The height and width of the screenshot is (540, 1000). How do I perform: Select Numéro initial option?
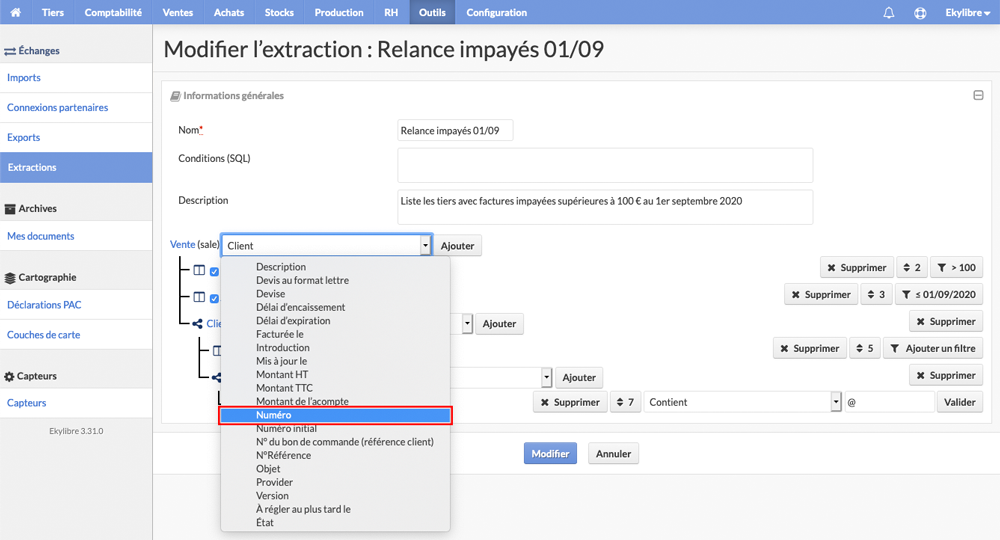286,428
